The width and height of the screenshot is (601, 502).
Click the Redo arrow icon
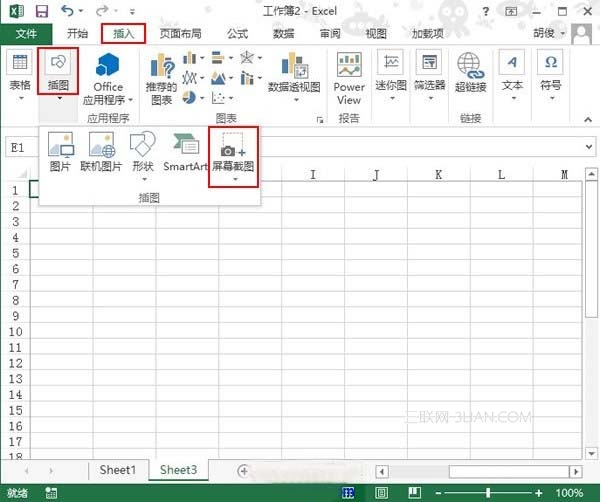point(103,11)
